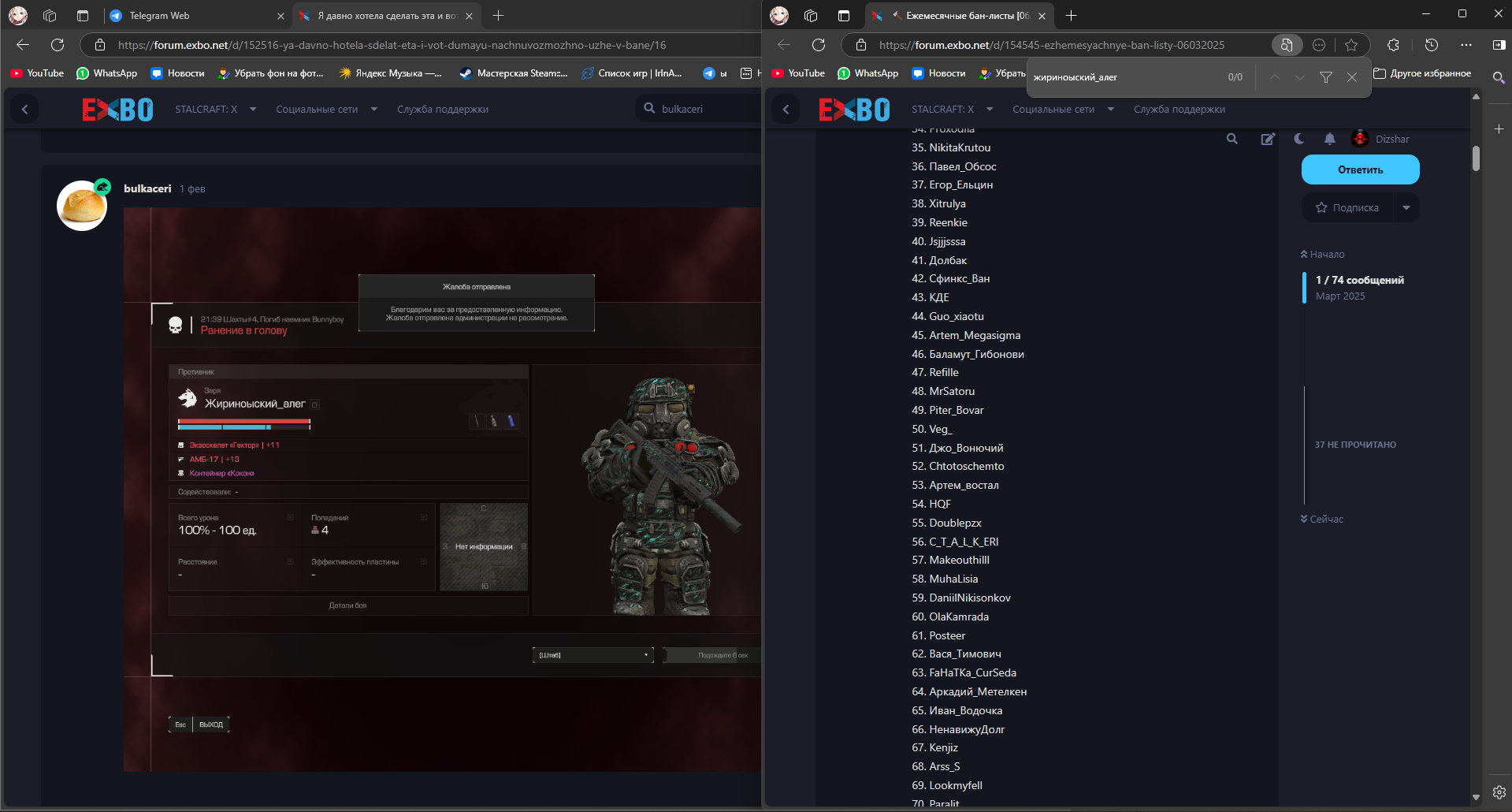This screenshot has height=812, width=1512.
Task: Click right page vertical scrollbar thumb
Action: pyautogui.click(x=1476, y=158)
